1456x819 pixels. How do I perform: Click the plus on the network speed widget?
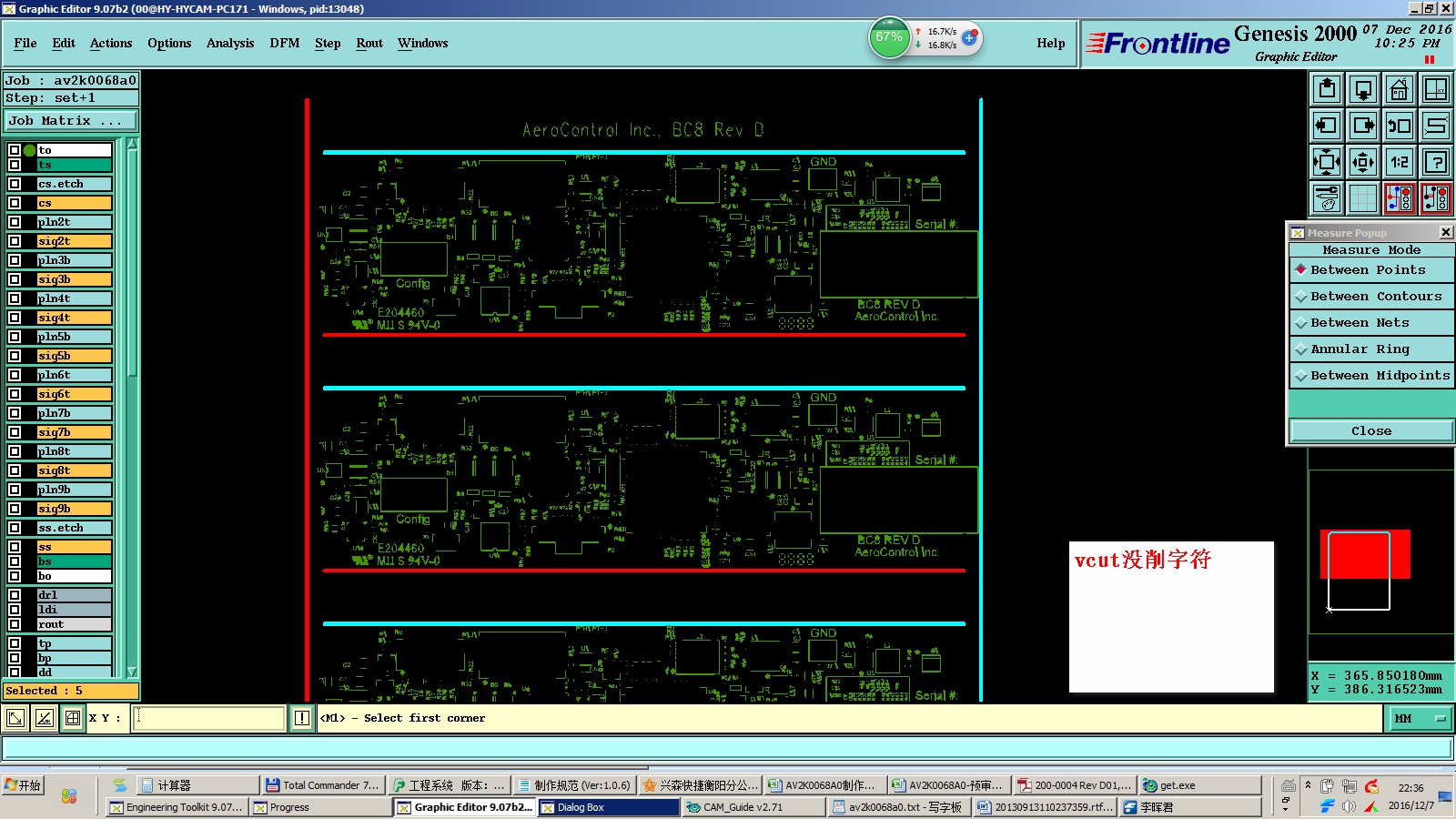coord(969,37)
